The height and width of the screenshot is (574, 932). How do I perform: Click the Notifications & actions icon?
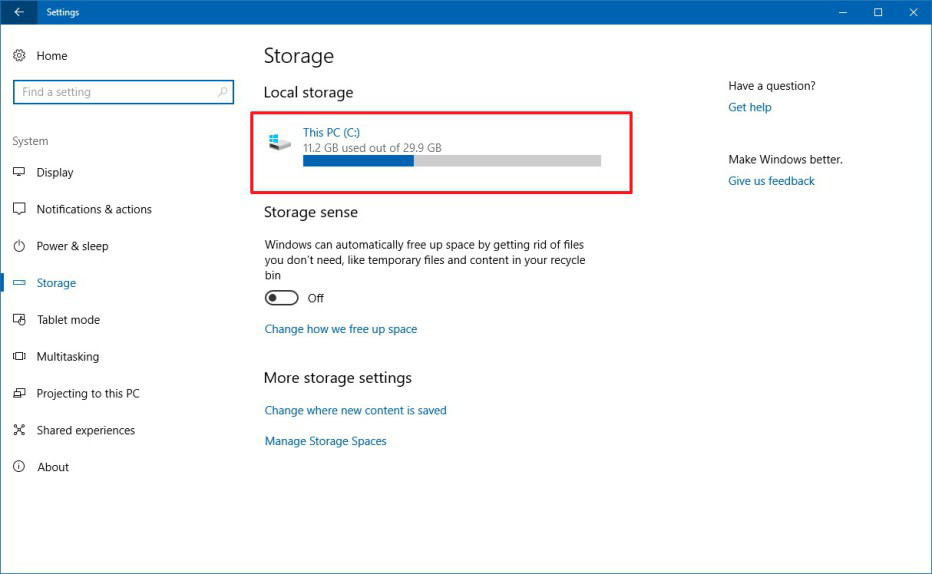point(19,209)
